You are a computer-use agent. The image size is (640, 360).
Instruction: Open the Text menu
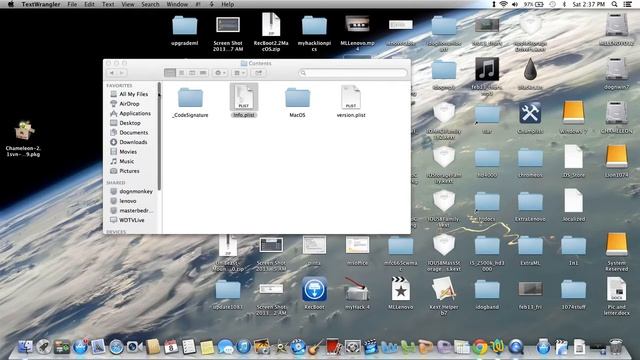(x=108, y=4)
